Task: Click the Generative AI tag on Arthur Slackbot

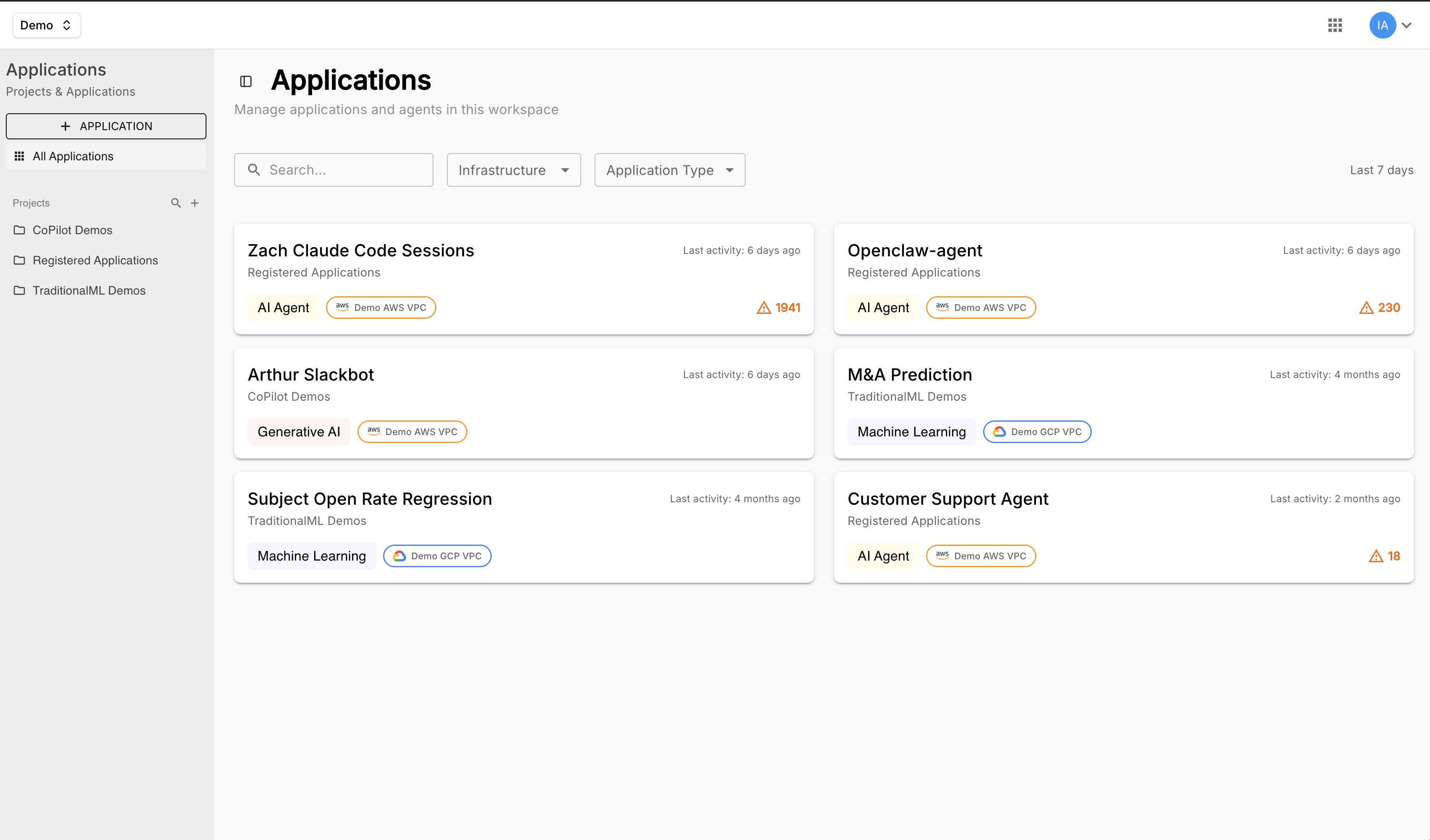Action: tap(299, 432)
